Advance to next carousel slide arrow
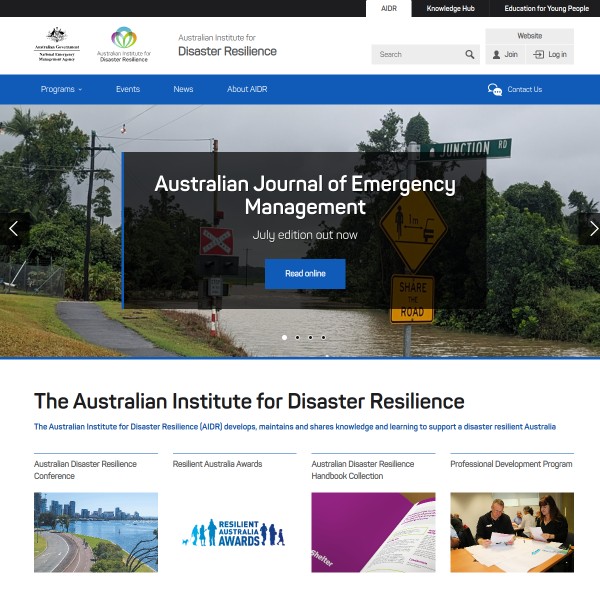 pyautogui.click(x=592, y=228)
